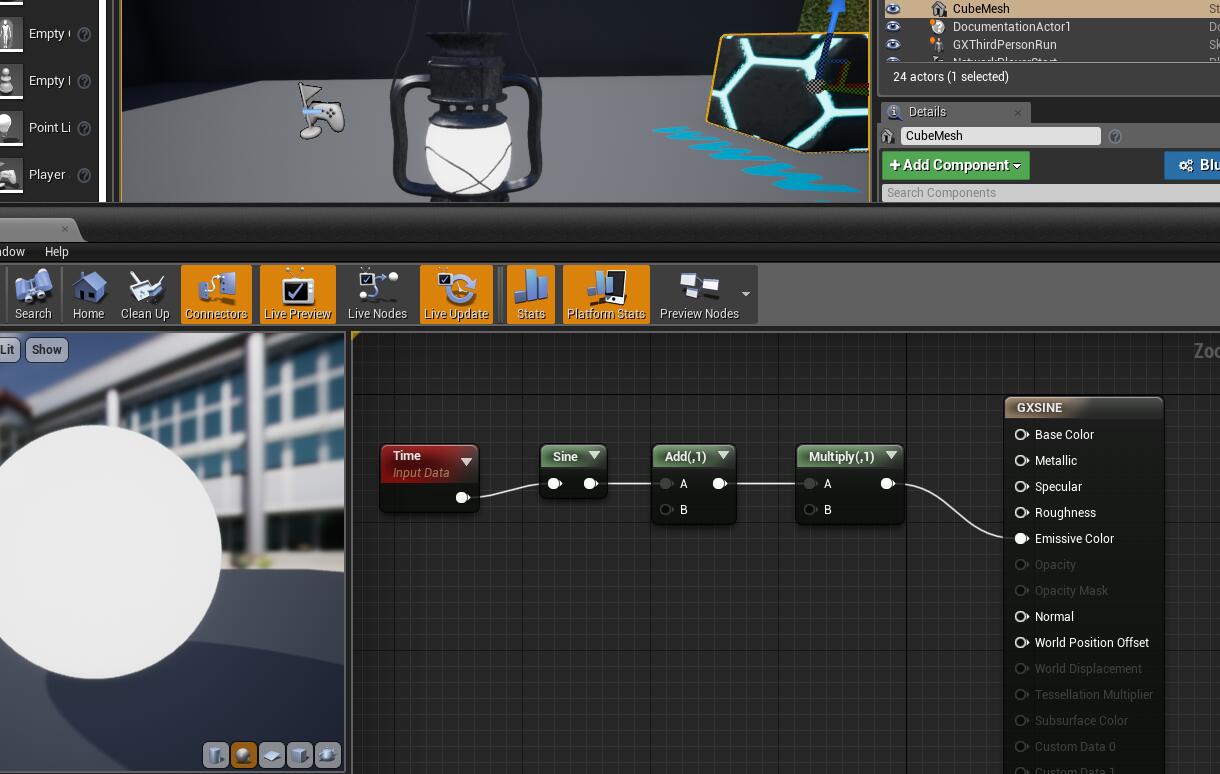The width and height of the screenshot is (1220, 774).
Task: Toggle the Live Nodes option
Action: pos(377,294)
